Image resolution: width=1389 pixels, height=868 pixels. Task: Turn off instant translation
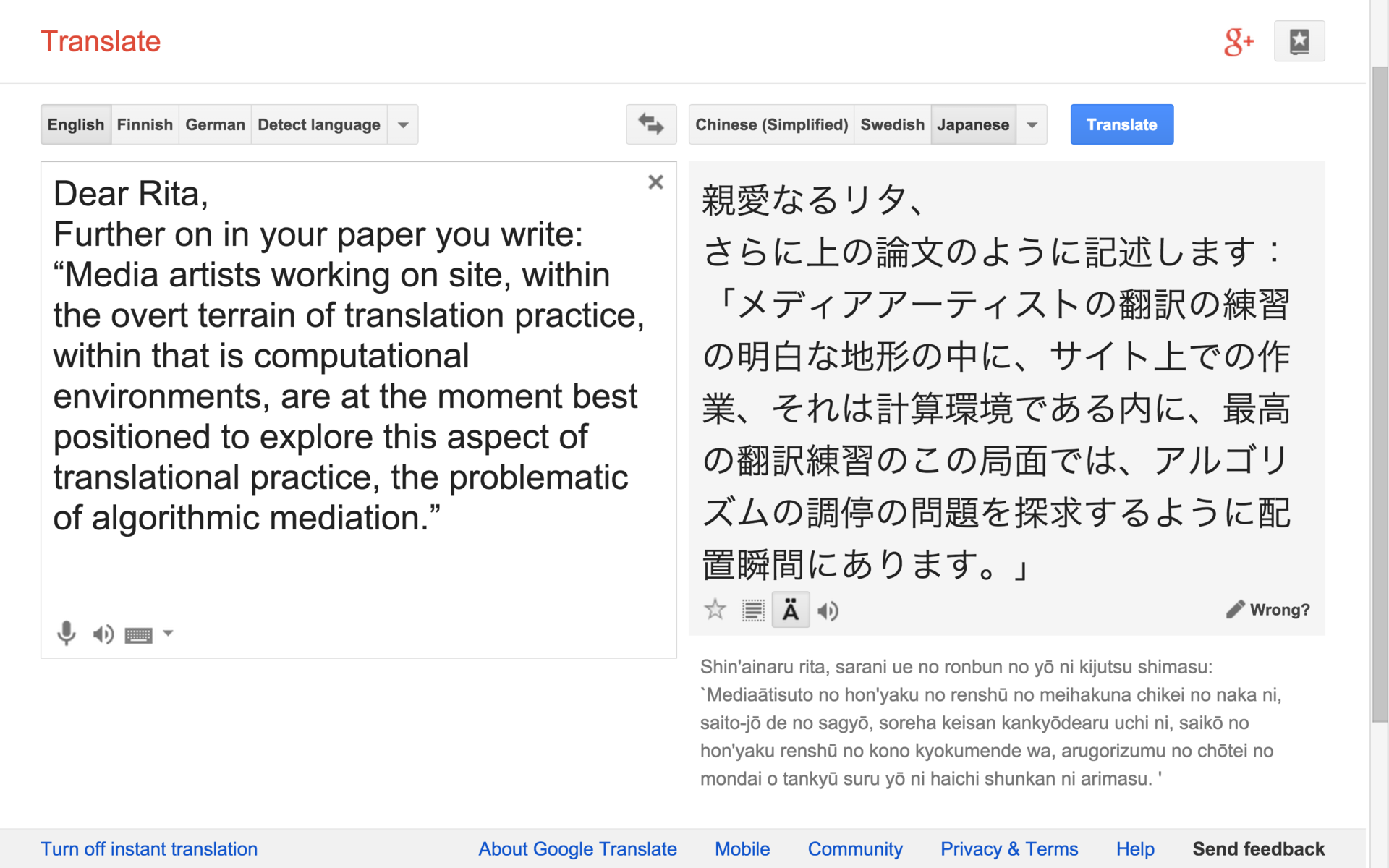pyautogui.click(x=149, y=848)
